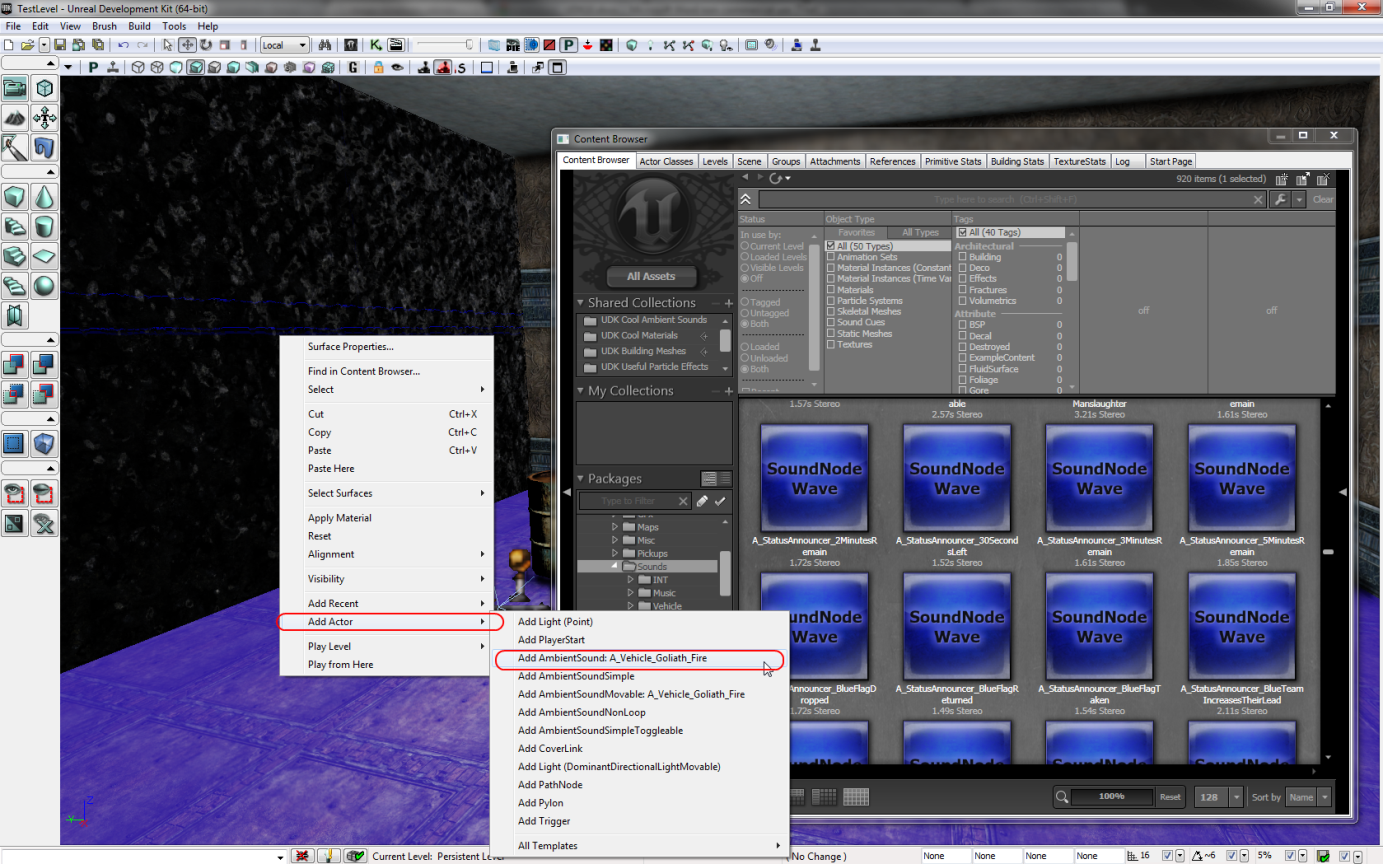This screenshot has height=864, width=1383.
Task: Activate Geometry Mode cube icon
Action: coord(45,88)
